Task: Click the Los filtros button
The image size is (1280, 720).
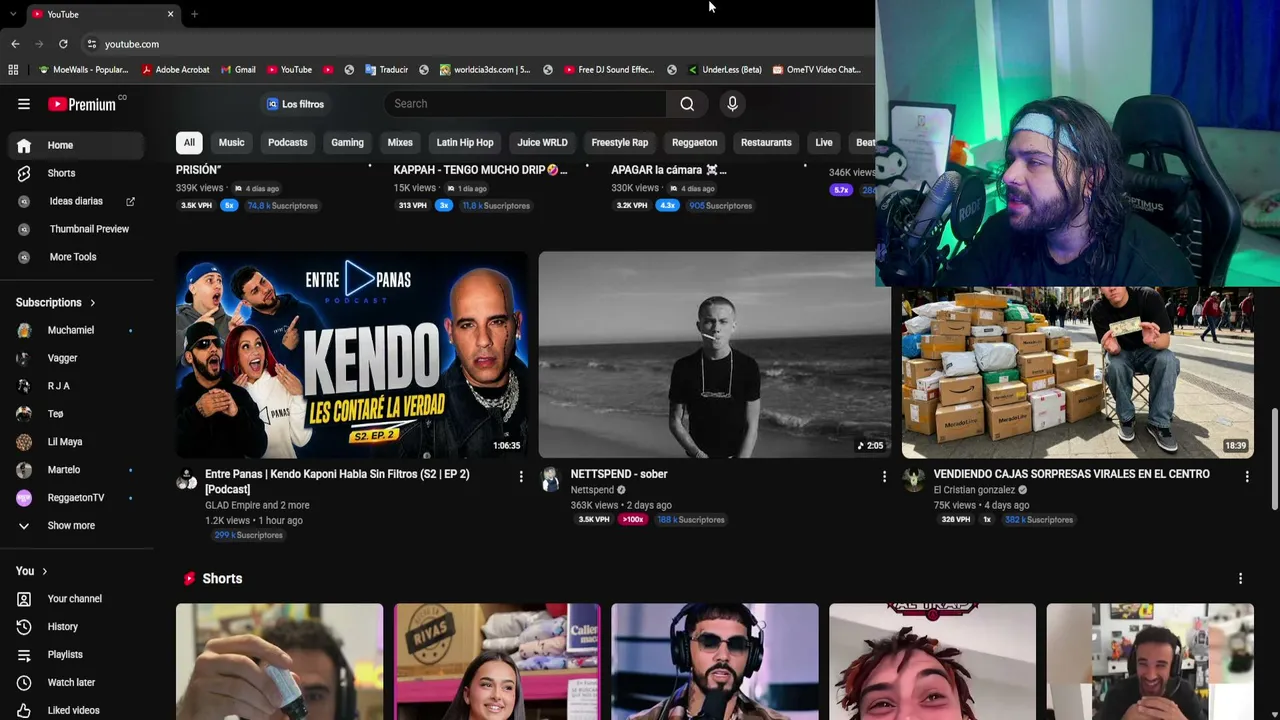Action: point(295,104)
